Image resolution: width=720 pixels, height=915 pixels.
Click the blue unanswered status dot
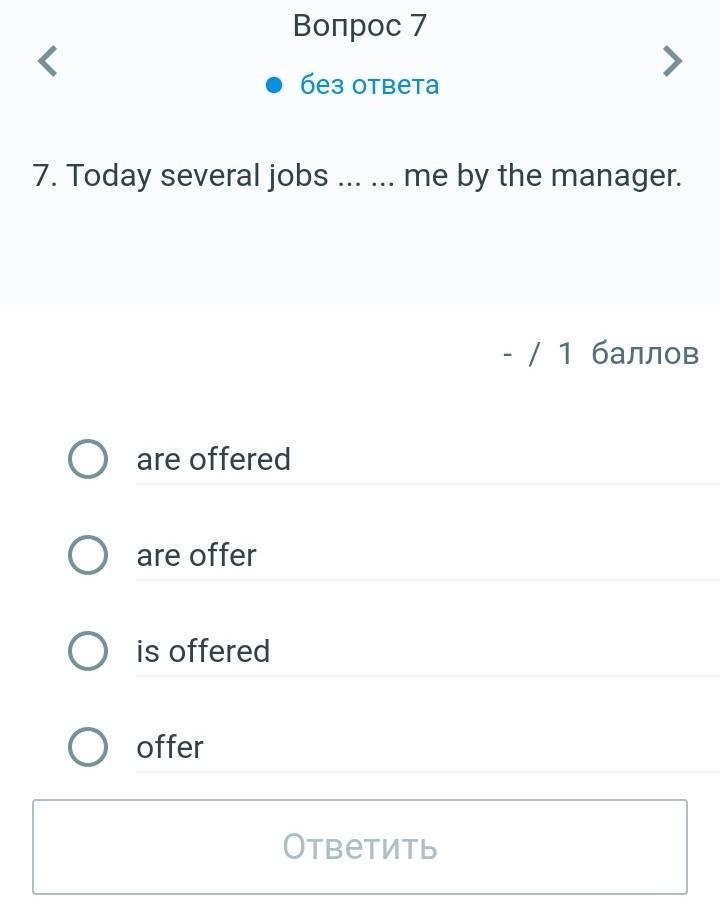(x=275, y=85)
